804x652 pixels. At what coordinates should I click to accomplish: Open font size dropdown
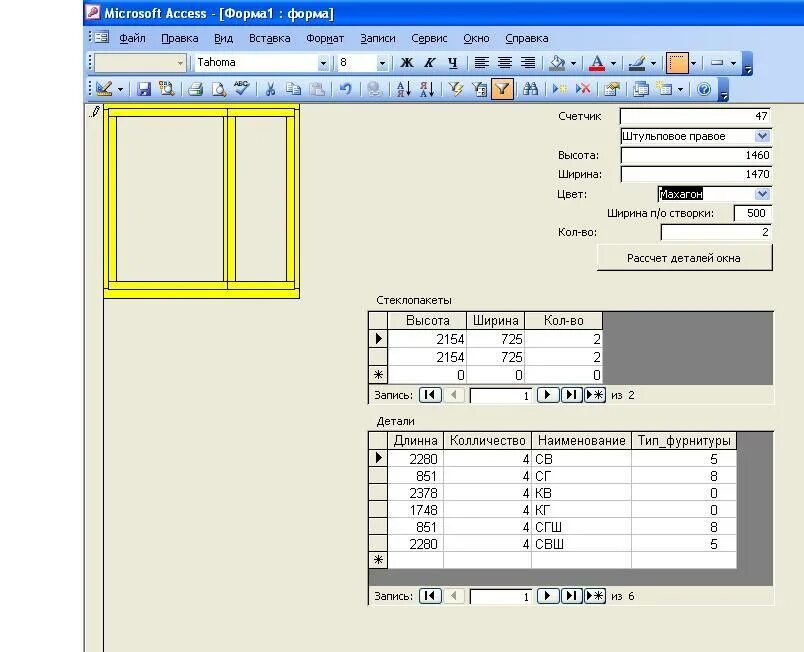point(382,63)
